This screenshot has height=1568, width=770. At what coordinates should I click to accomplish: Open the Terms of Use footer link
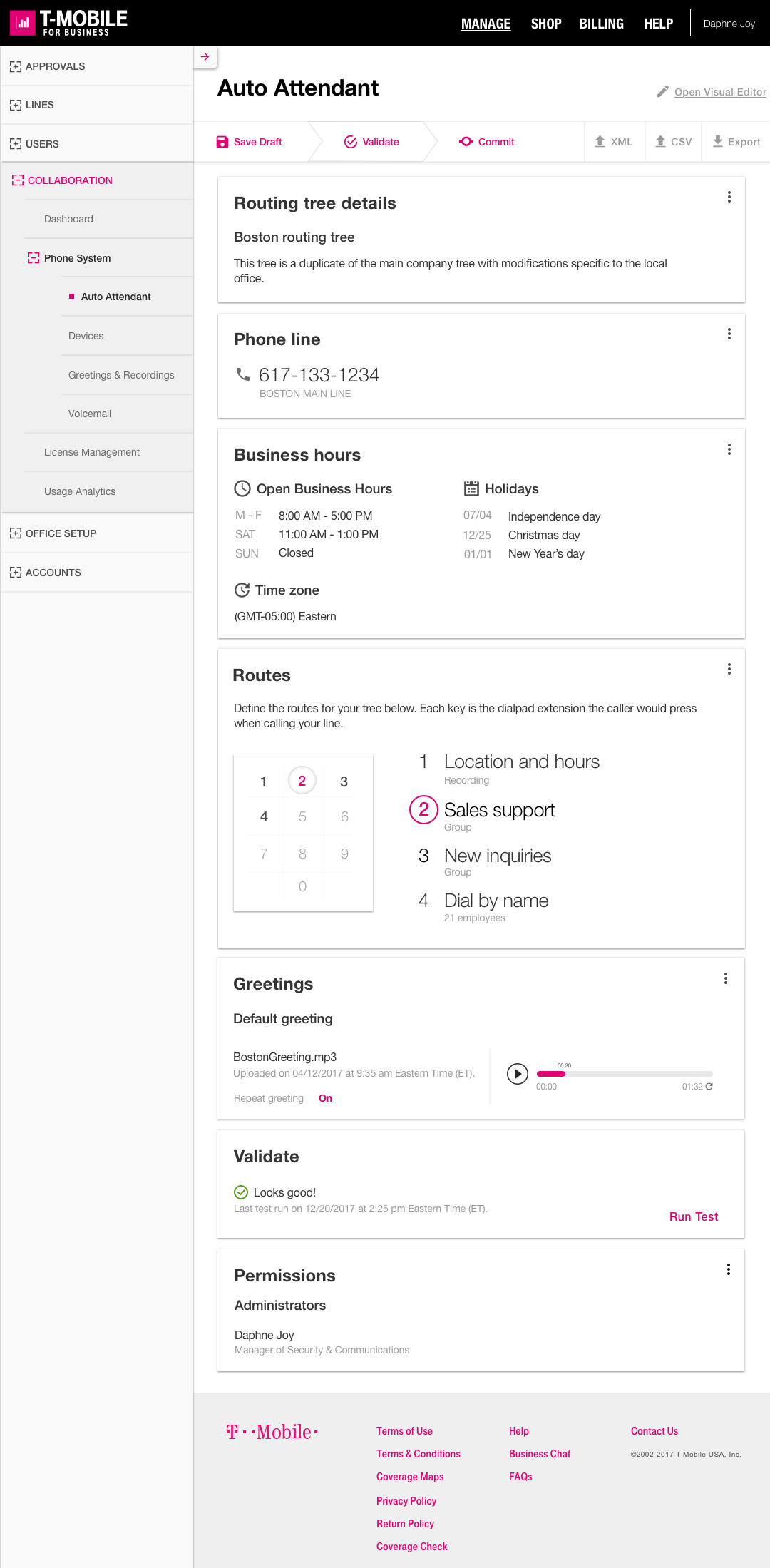click(404, 1431)
